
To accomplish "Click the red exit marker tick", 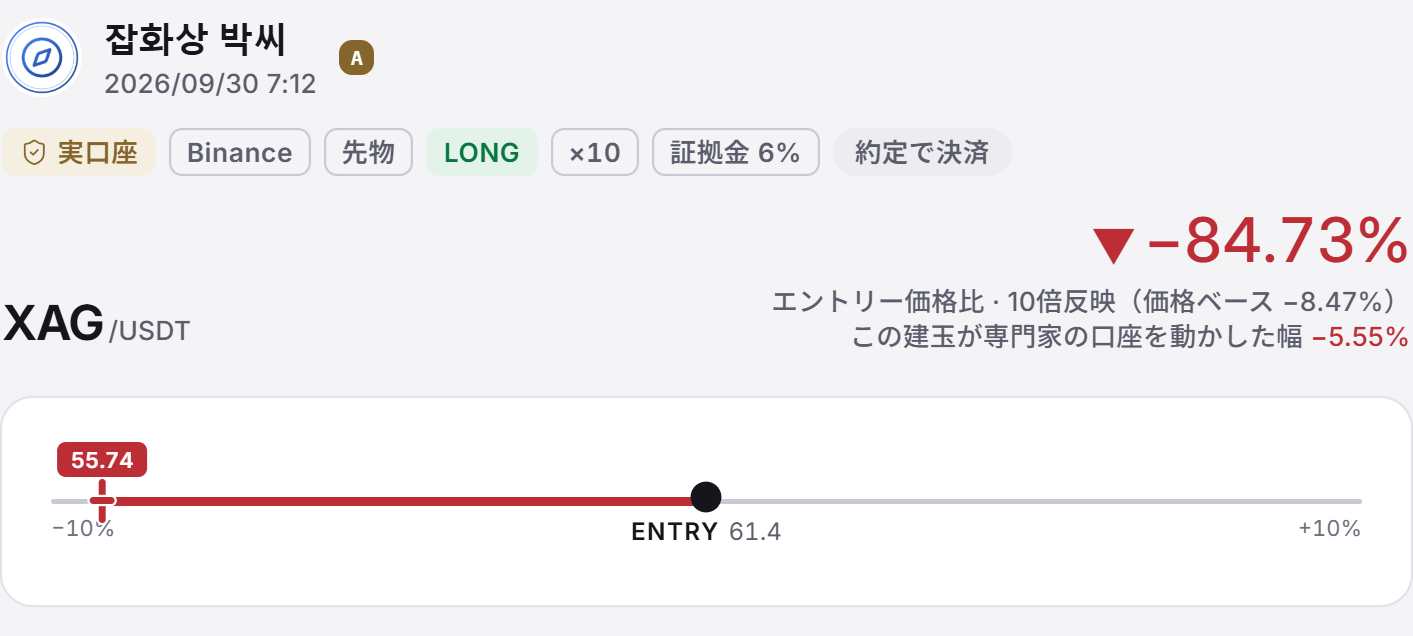I will [102, 500].
